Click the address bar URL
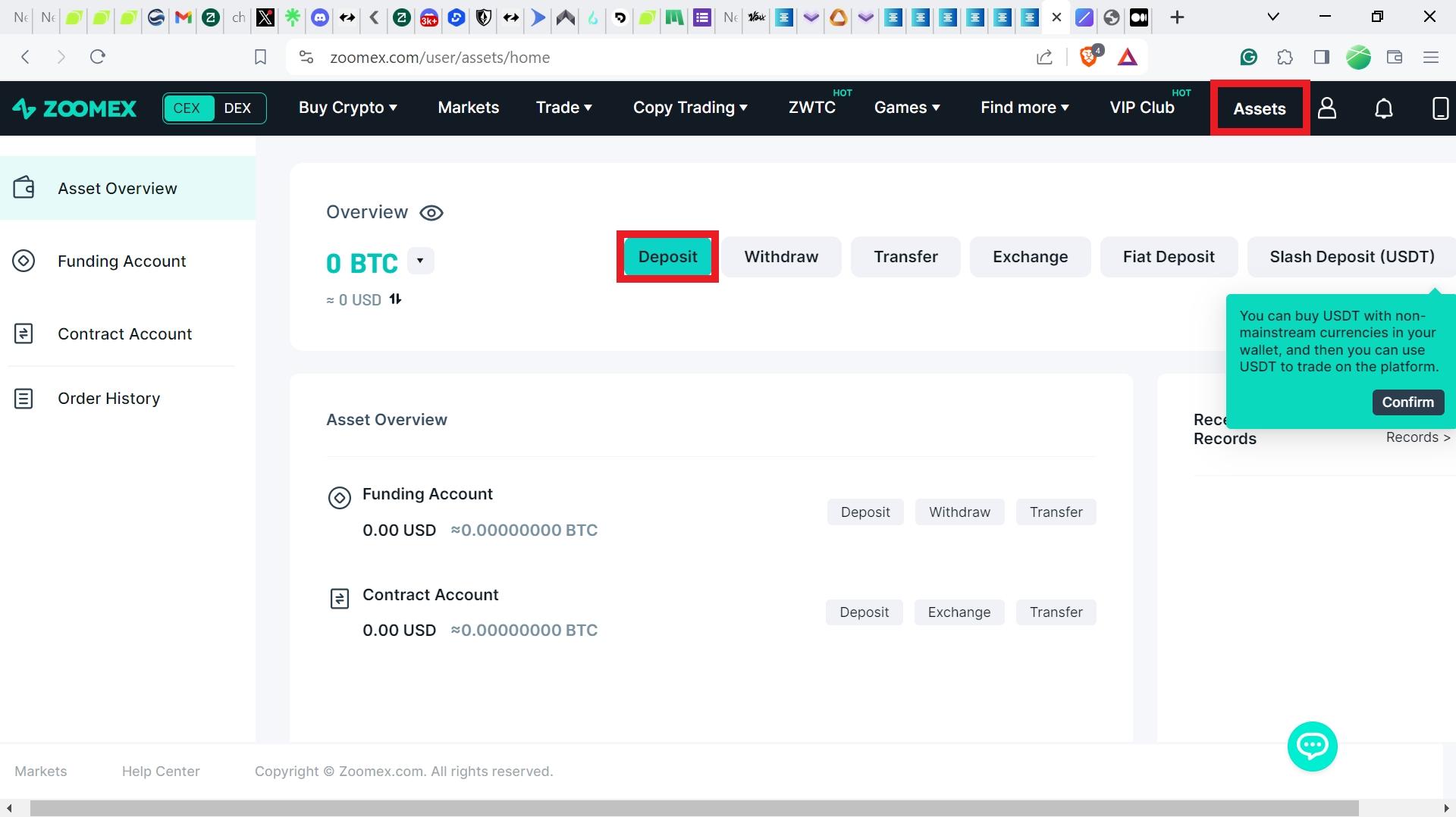Screen dimensions: 1456x817 [440, 58]
